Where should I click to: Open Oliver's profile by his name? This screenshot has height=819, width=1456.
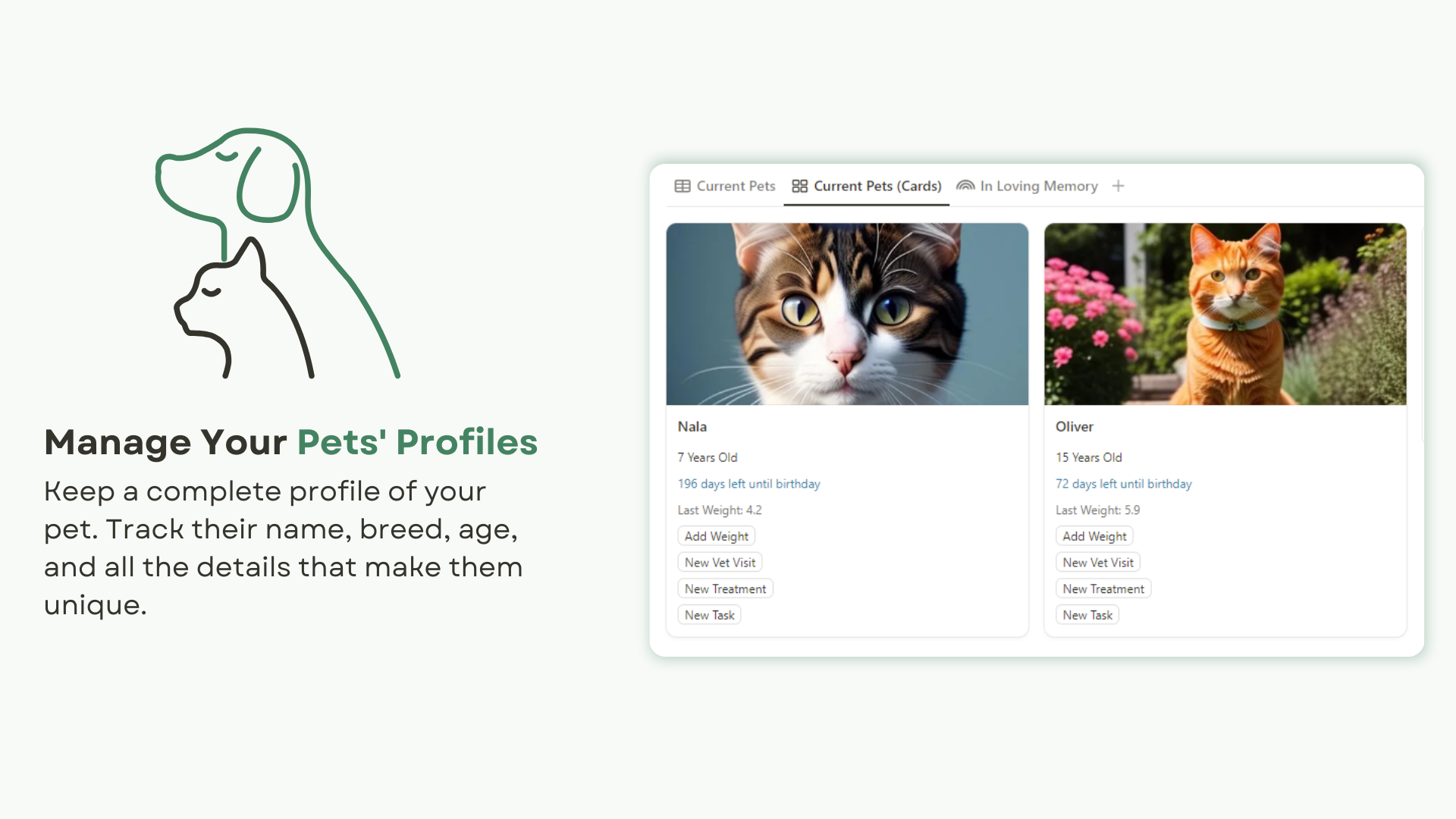click(1074, 427)
